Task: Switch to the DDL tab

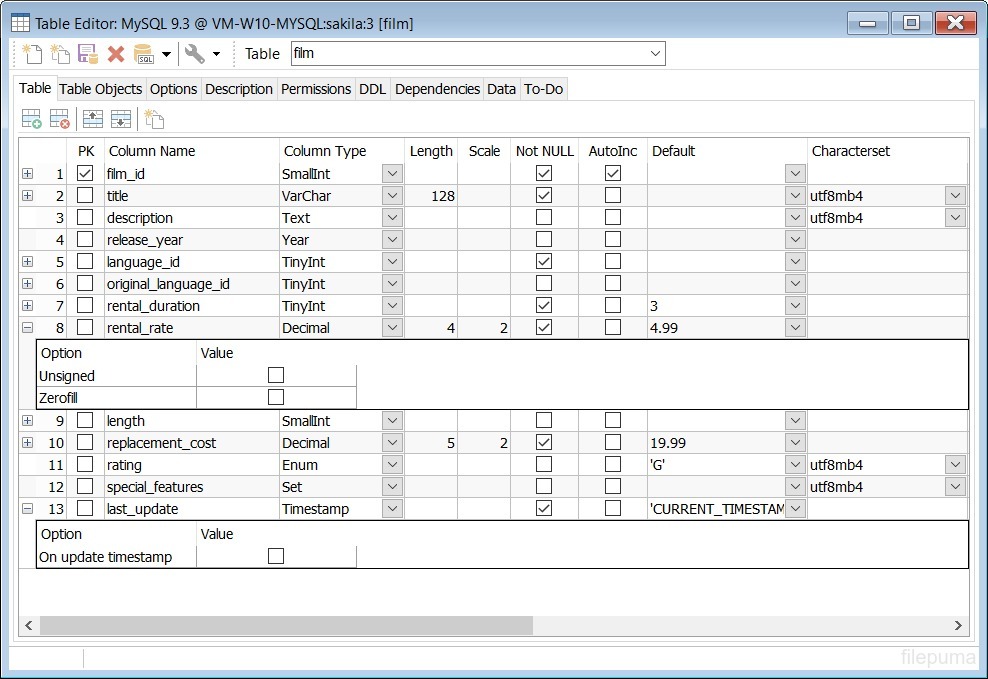Action: coord(373,89)
